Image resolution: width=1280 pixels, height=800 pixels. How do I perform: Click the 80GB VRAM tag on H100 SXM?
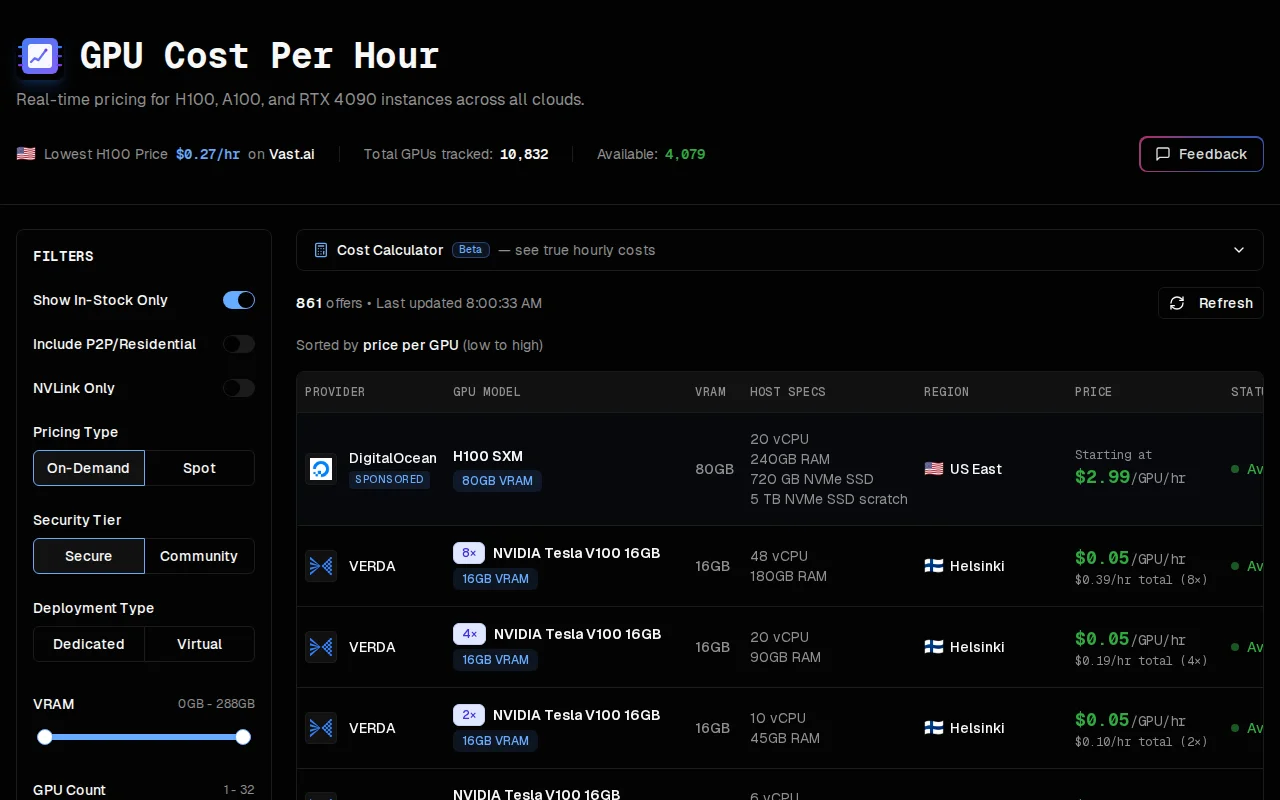[497, 481]
